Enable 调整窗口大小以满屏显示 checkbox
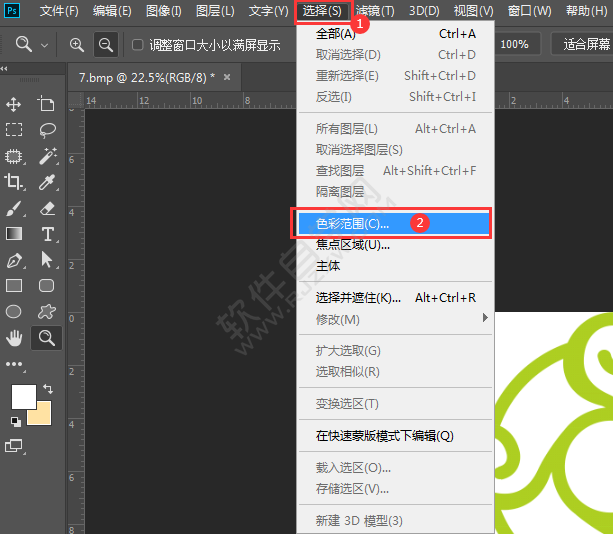 (x=138, y=45)
